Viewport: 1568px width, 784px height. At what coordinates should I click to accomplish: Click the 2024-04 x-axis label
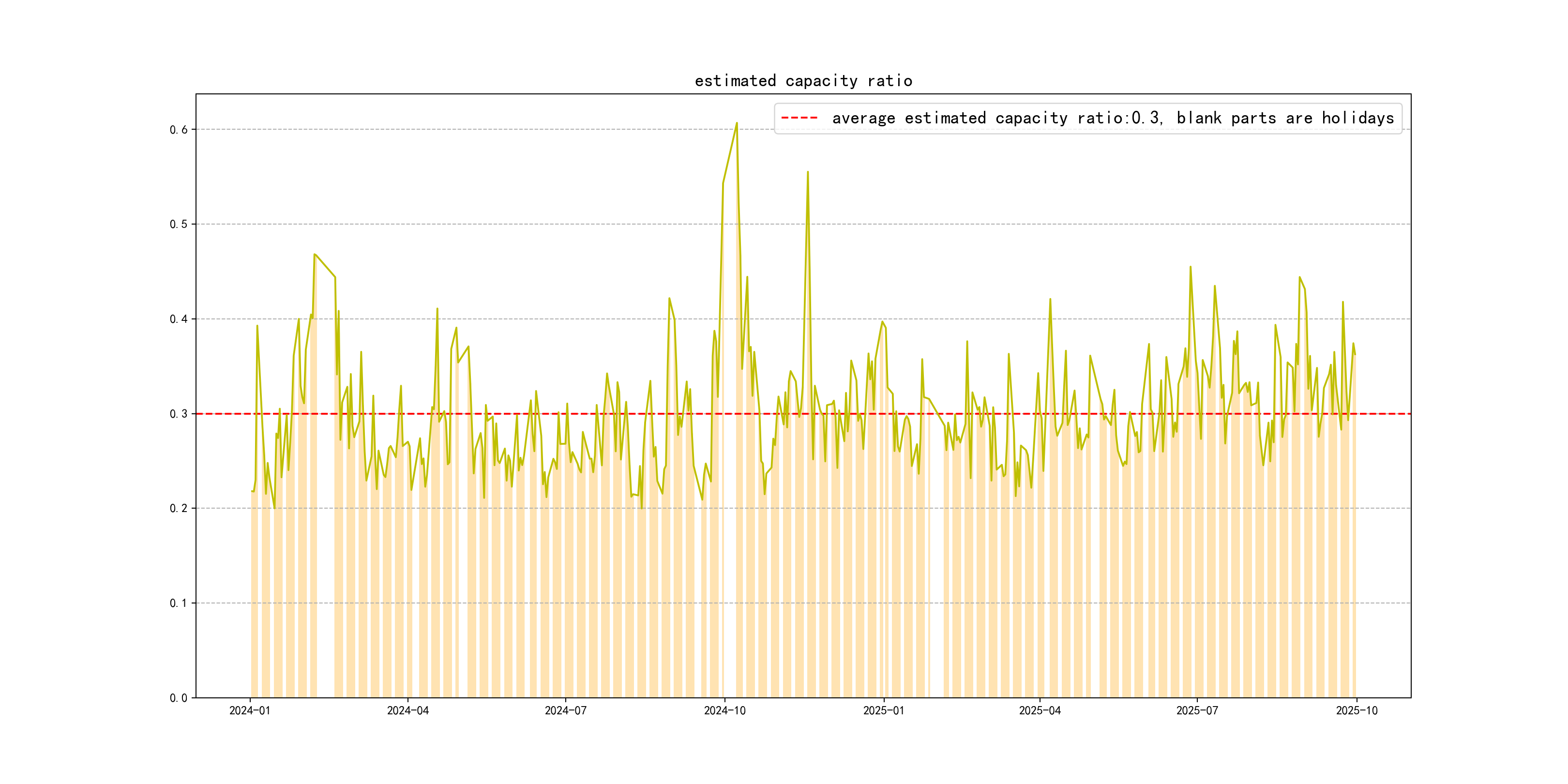point(407,710)
